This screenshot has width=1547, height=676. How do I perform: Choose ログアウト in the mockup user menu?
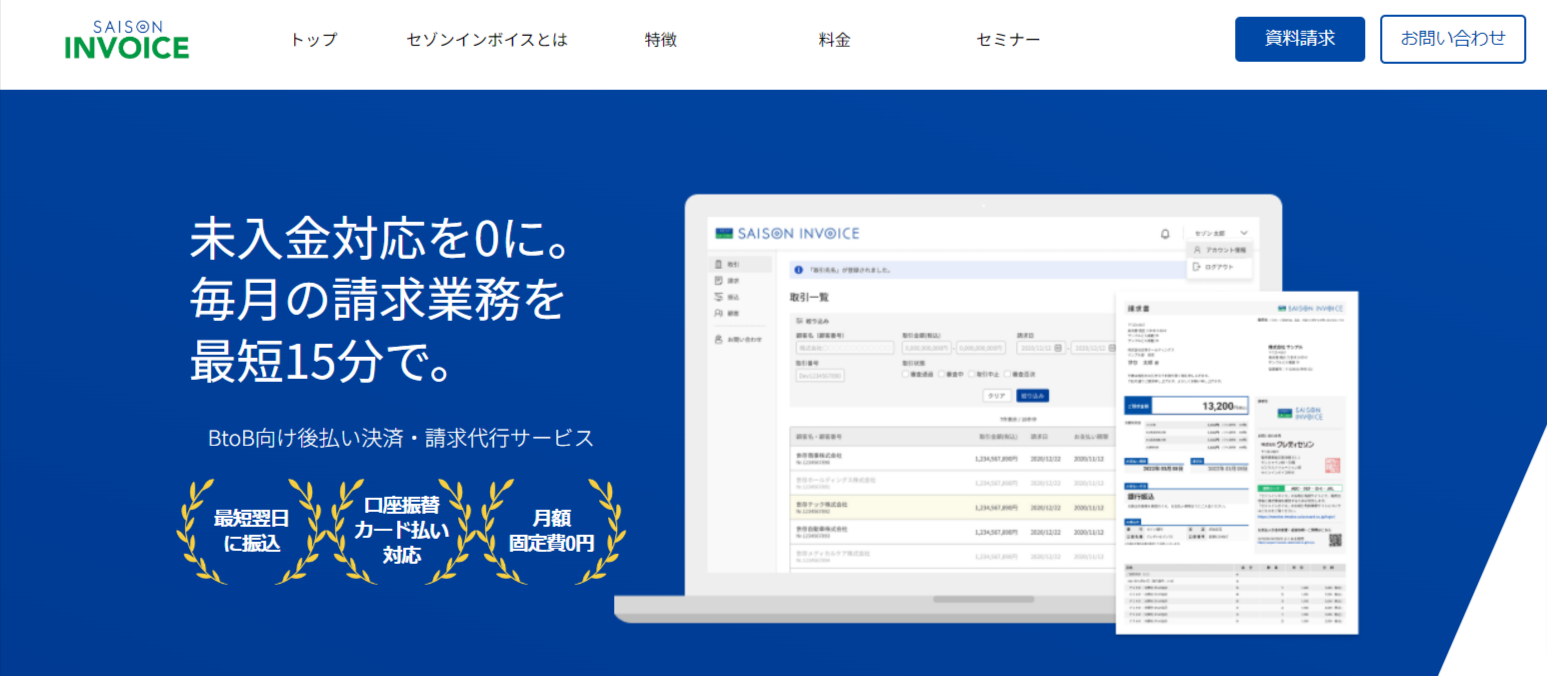[1214, 267]
